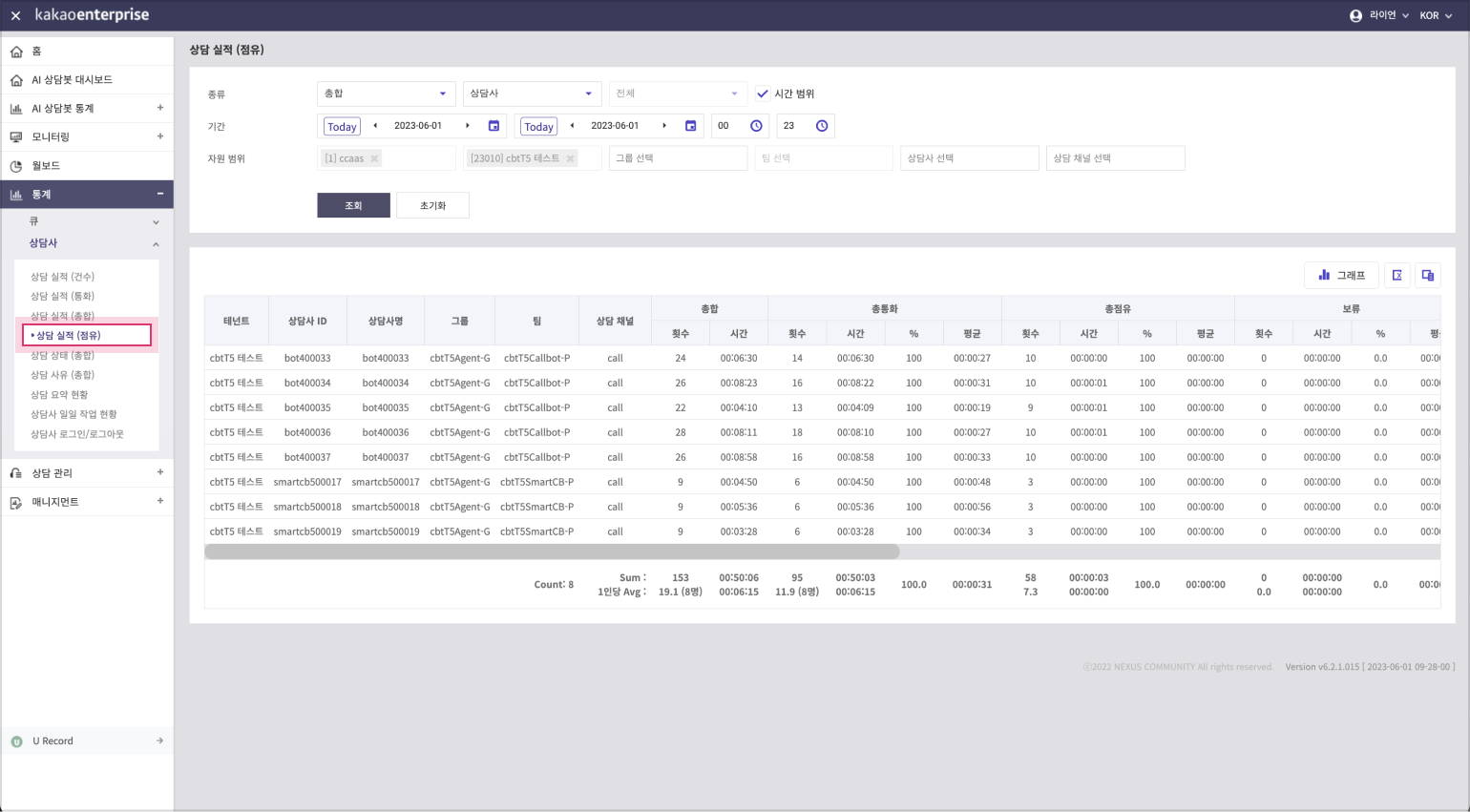Remove the [1] ccaas tag
The image size is (1470, 812).
374,158
